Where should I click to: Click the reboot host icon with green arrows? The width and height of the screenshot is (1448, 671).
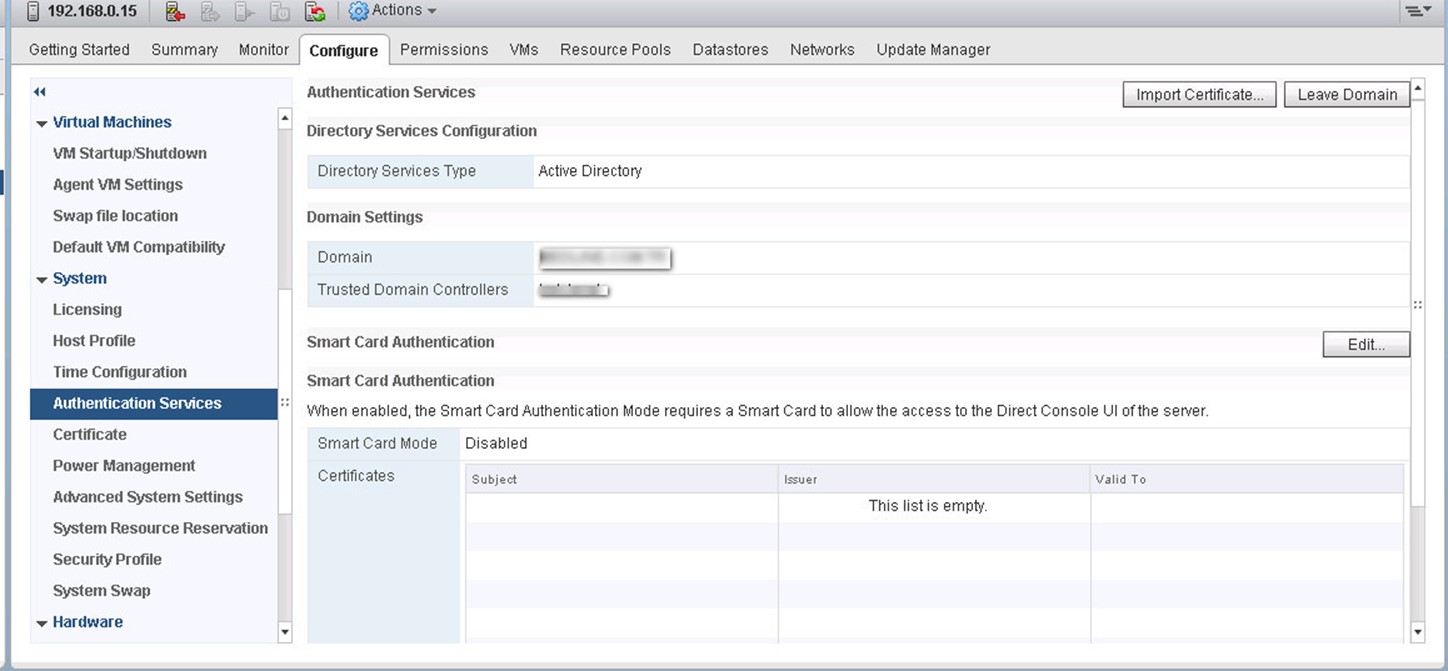pyautogui.click(x=315, y=11)
